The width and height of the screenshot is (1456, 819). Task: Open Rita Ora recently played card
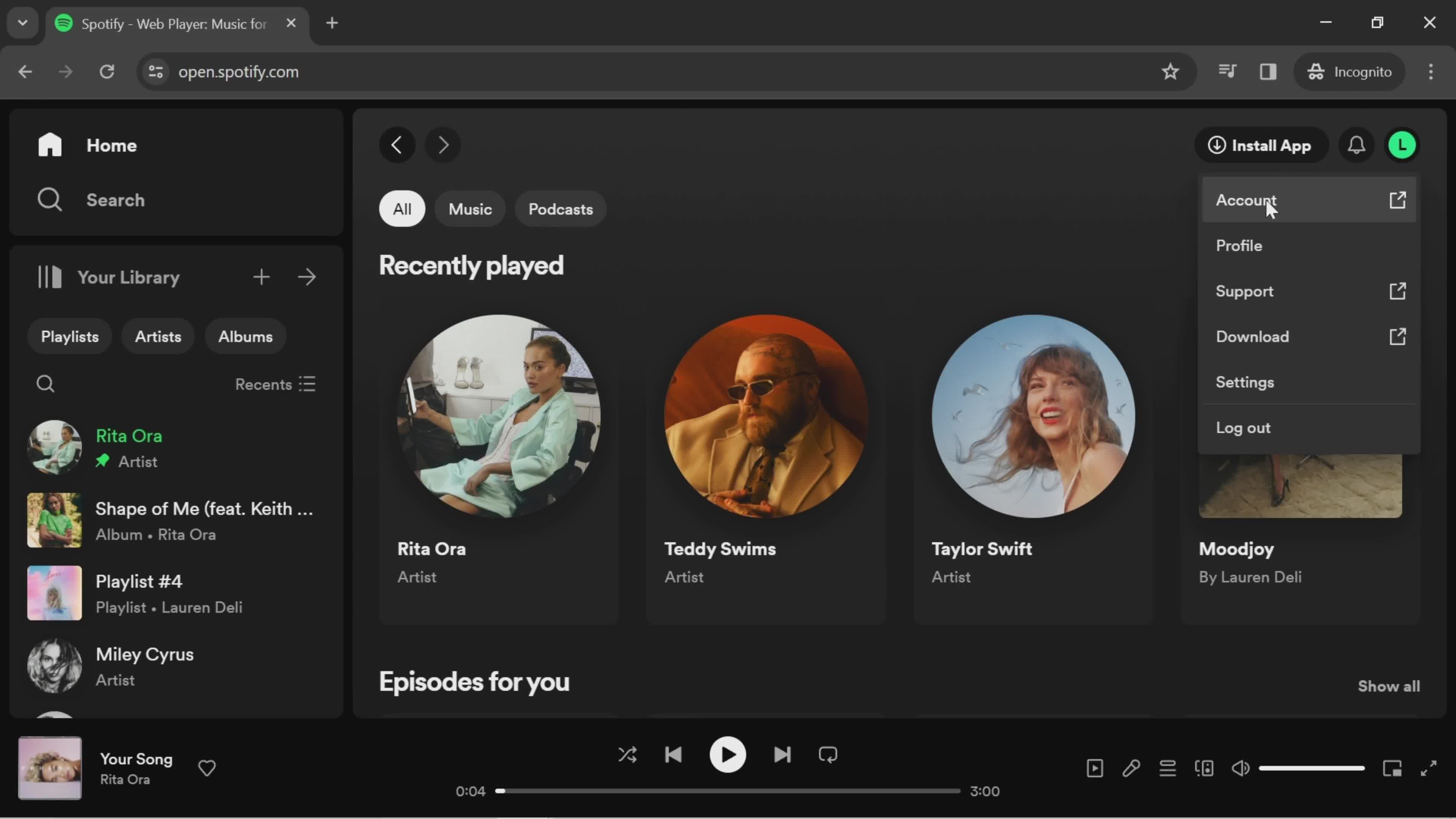(x=499, y=461)
